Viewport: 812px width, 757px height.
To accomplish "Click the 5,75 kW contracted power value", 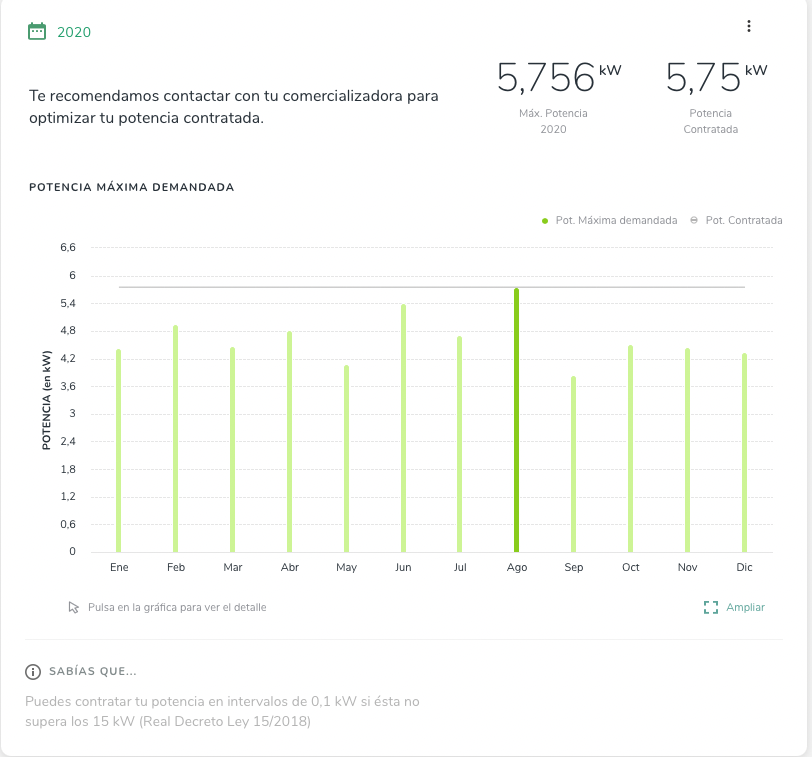I will pos(716,78).
